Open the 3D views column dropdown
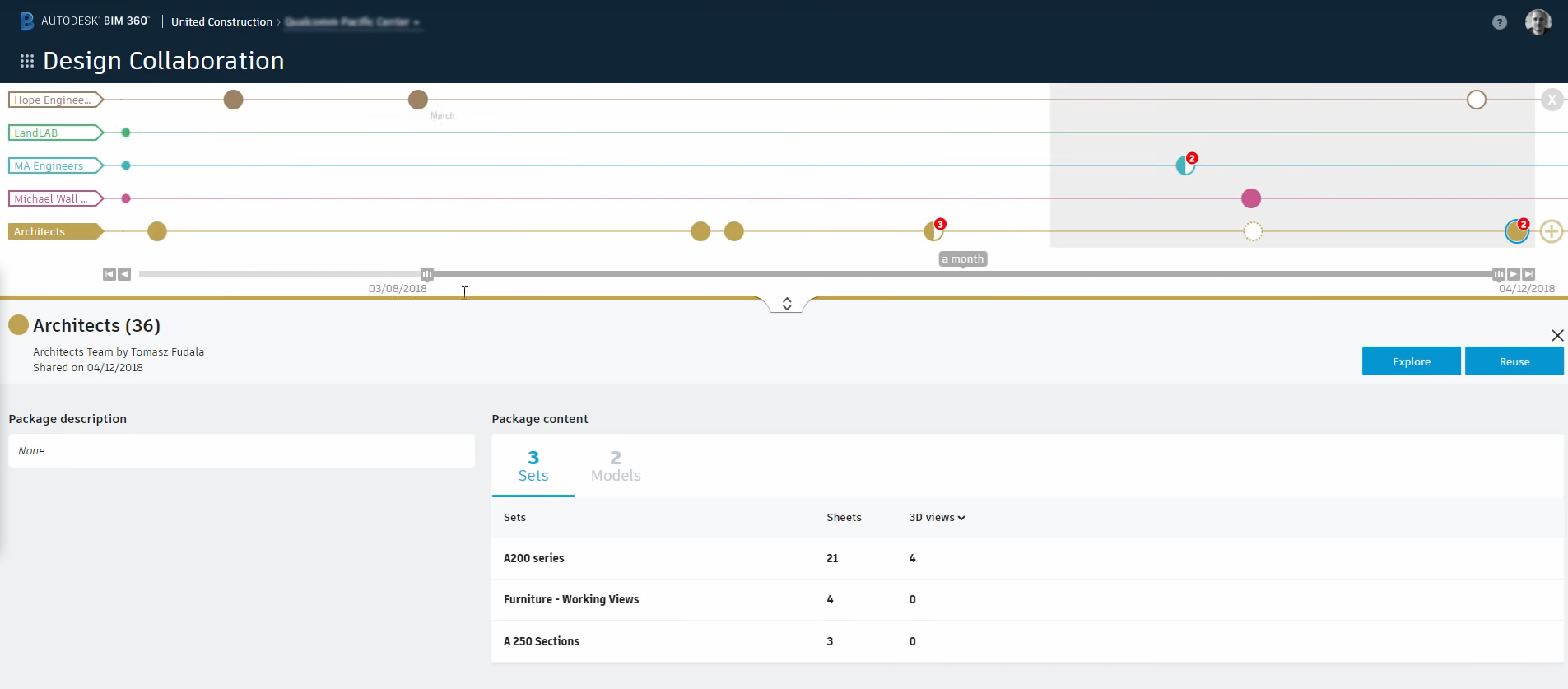Viewport: 1568px width, 689px height. click(x=937, y=518)
